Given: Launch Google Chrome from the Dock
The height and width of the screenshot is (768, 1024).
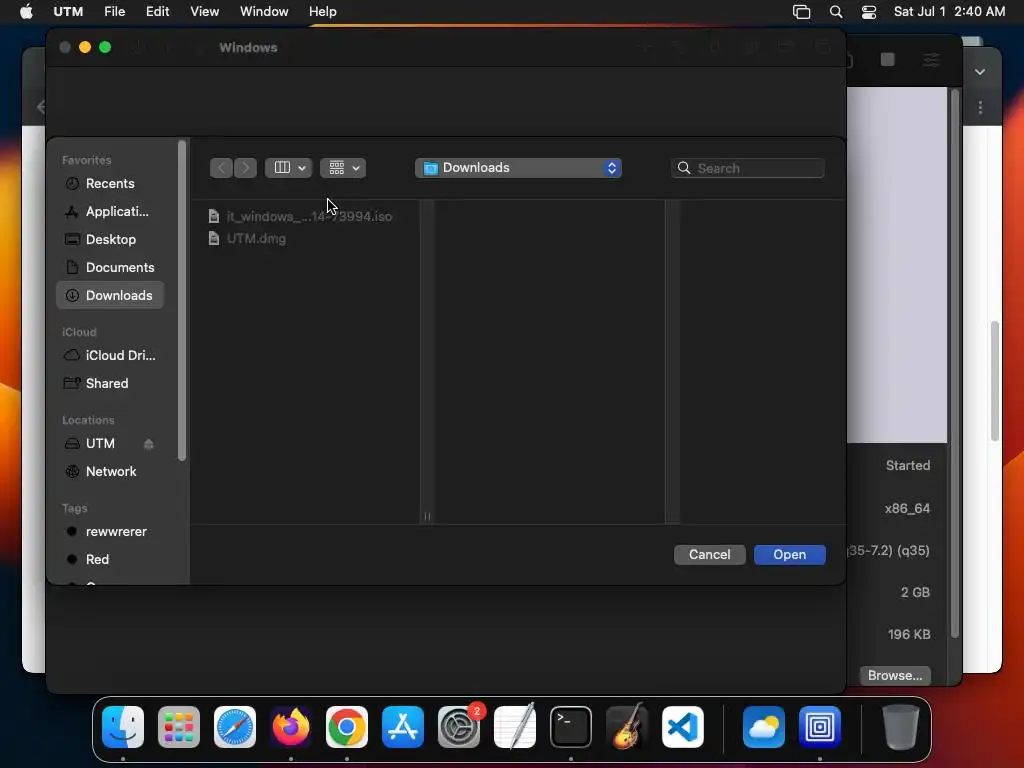Looking at the screenshot, I should (x=347, y=727).
